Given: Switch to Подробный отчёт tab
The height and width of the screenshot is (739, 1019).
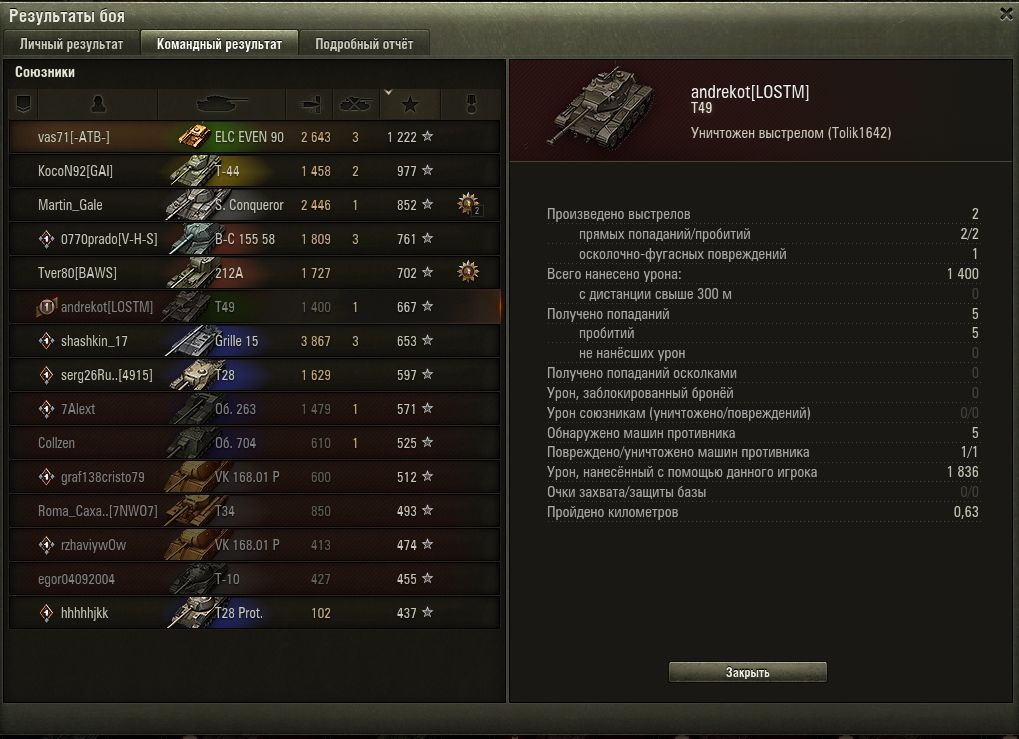Looking at the screenshot, I should point(364,44).
